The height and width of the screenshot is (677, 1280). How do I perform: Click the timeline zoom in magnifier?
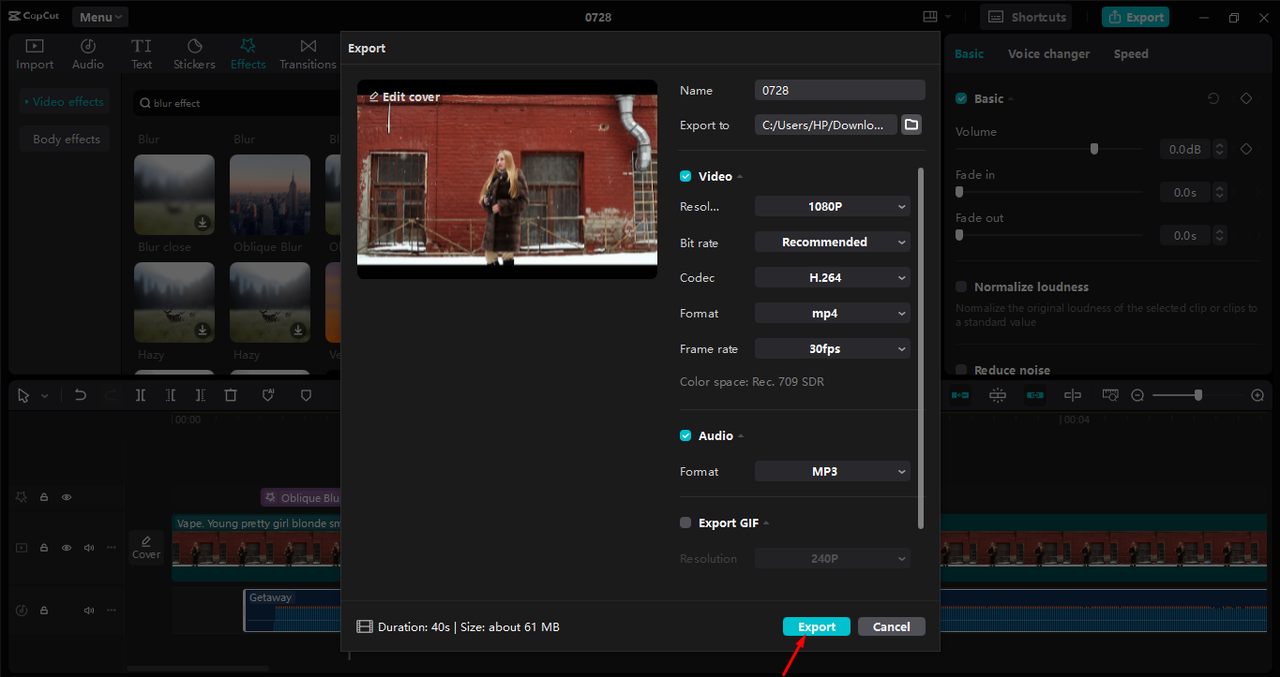1257,396
